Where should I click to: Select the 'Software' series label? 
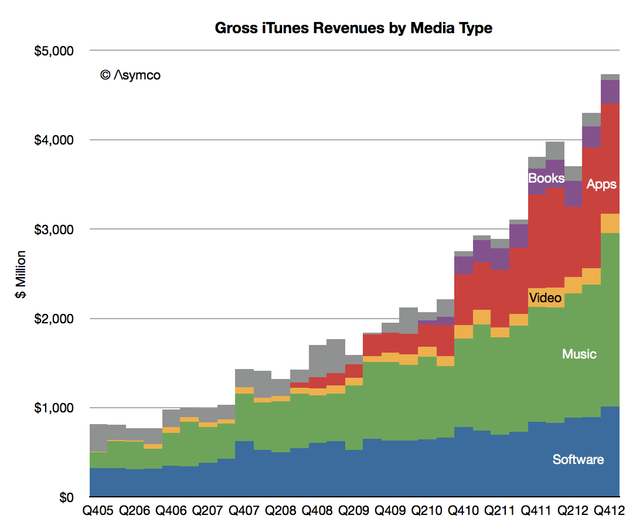(x=578, y=460)
